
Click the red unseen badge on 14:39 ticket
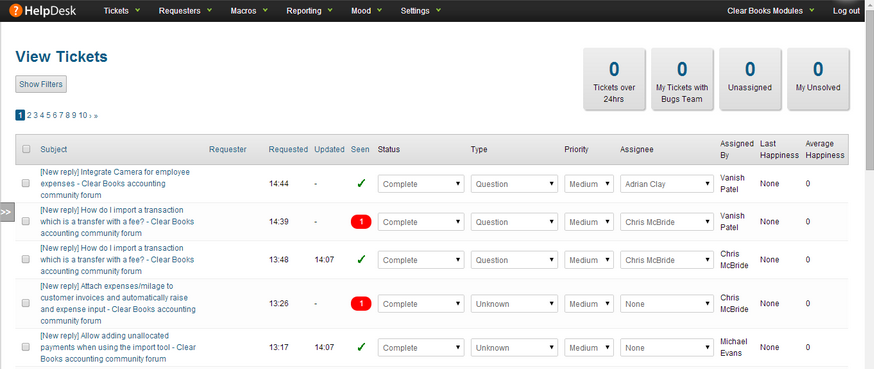point(361,222)
